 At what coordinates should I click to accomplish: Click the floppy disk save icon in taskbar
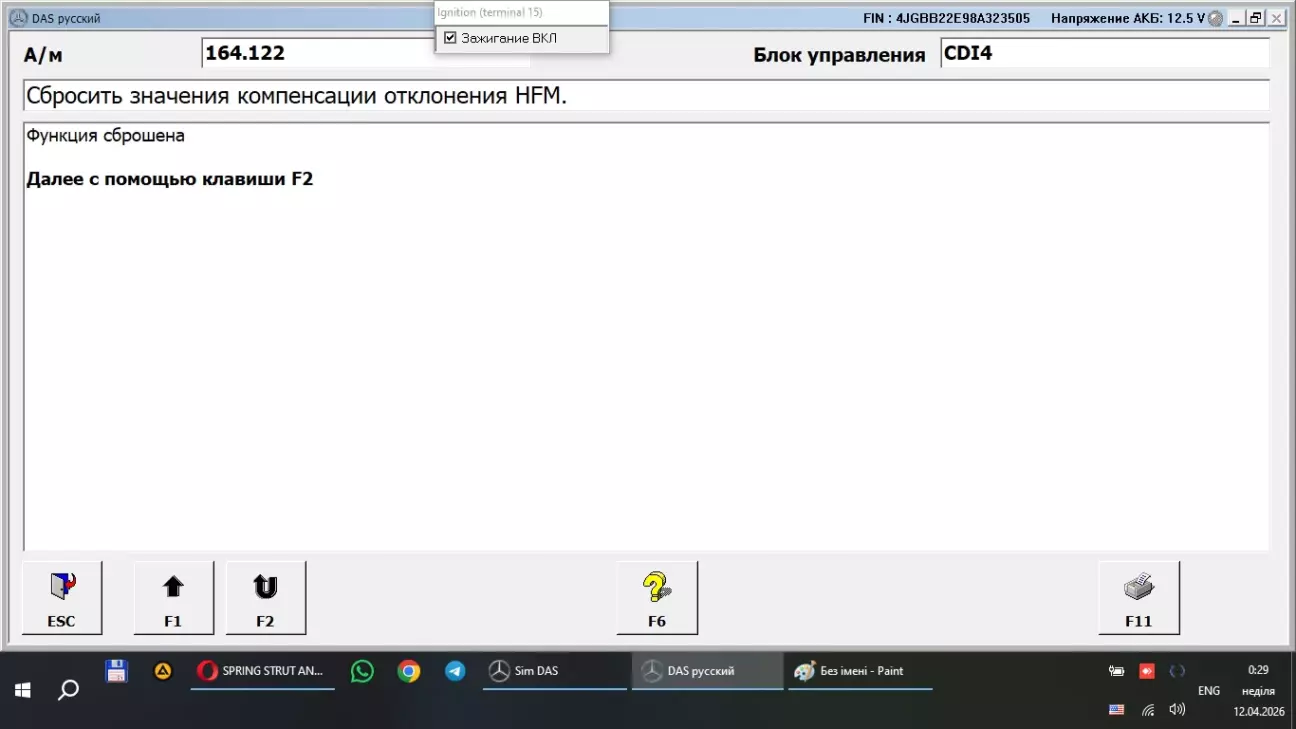click(116, 671)
